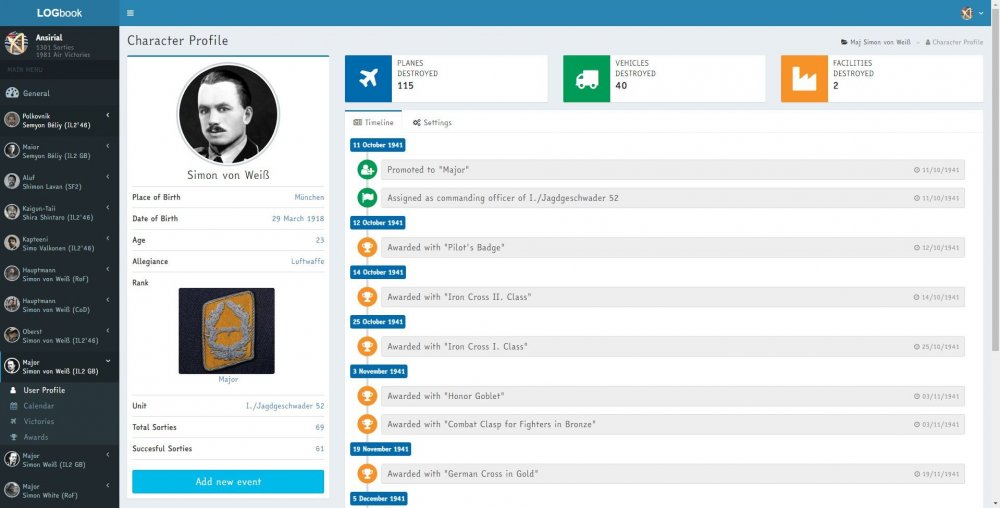Toggle the hamburger sidebar menu icon
1000x508 pixels.
pyautogui.click(x=130, y=13)
